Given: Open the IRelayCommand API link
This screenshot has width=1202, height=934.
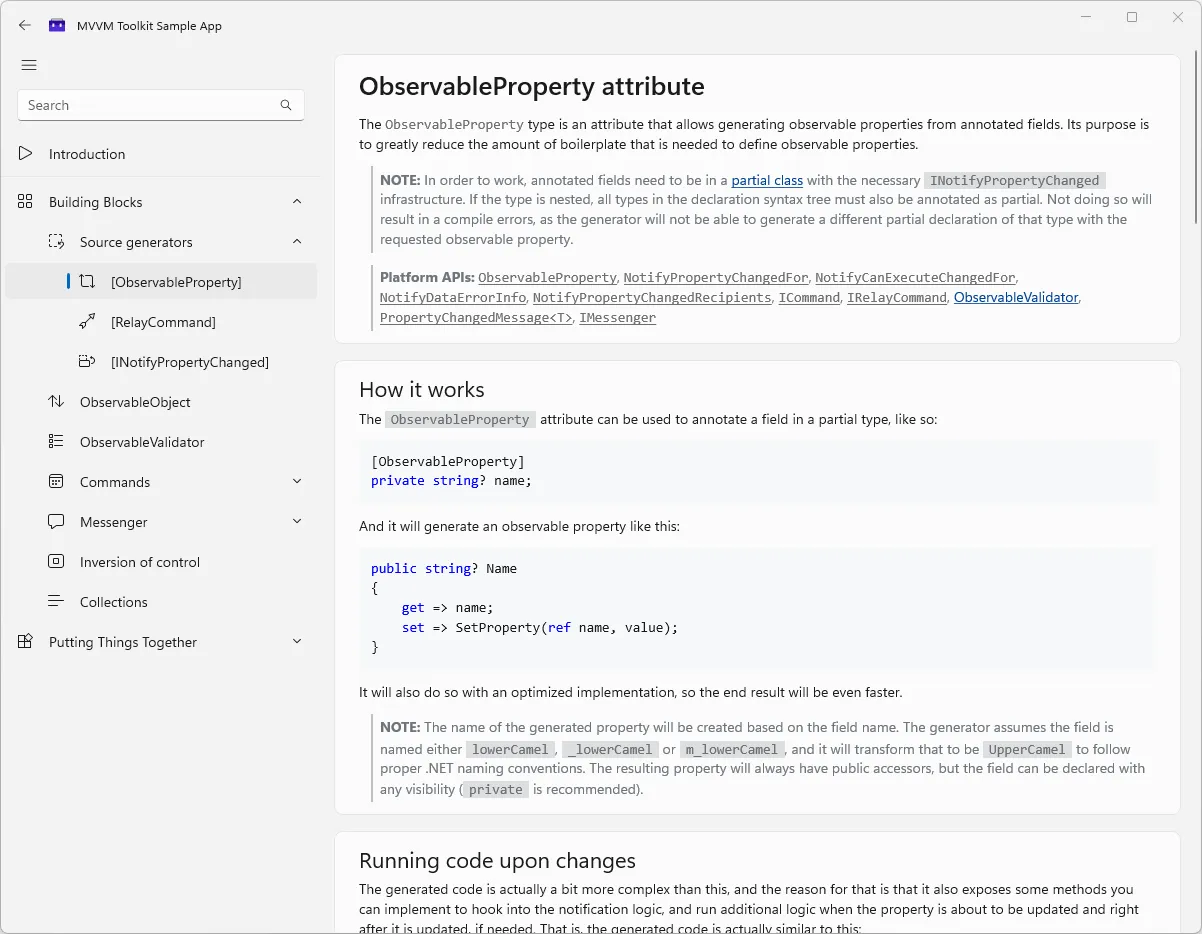Looking at the screenshot, I should pyautogui.click(x=897, y=297).
